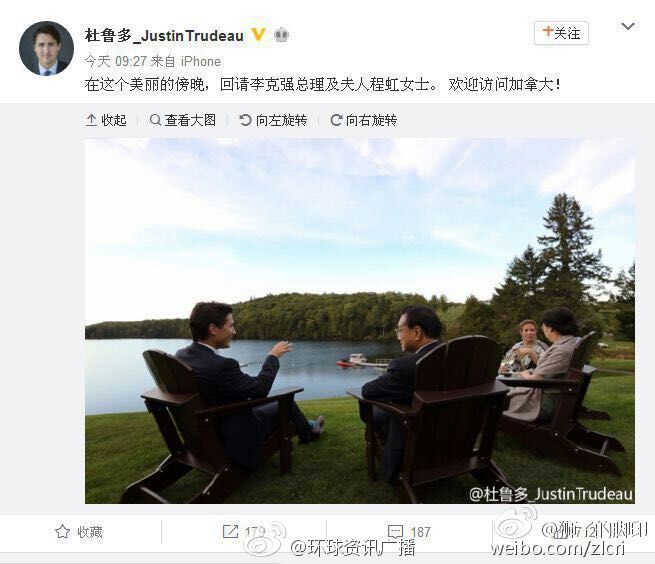Screen dimensions: 655x564
Task: Click the upward arrow collapse icon
Action: tap(91, 120)
